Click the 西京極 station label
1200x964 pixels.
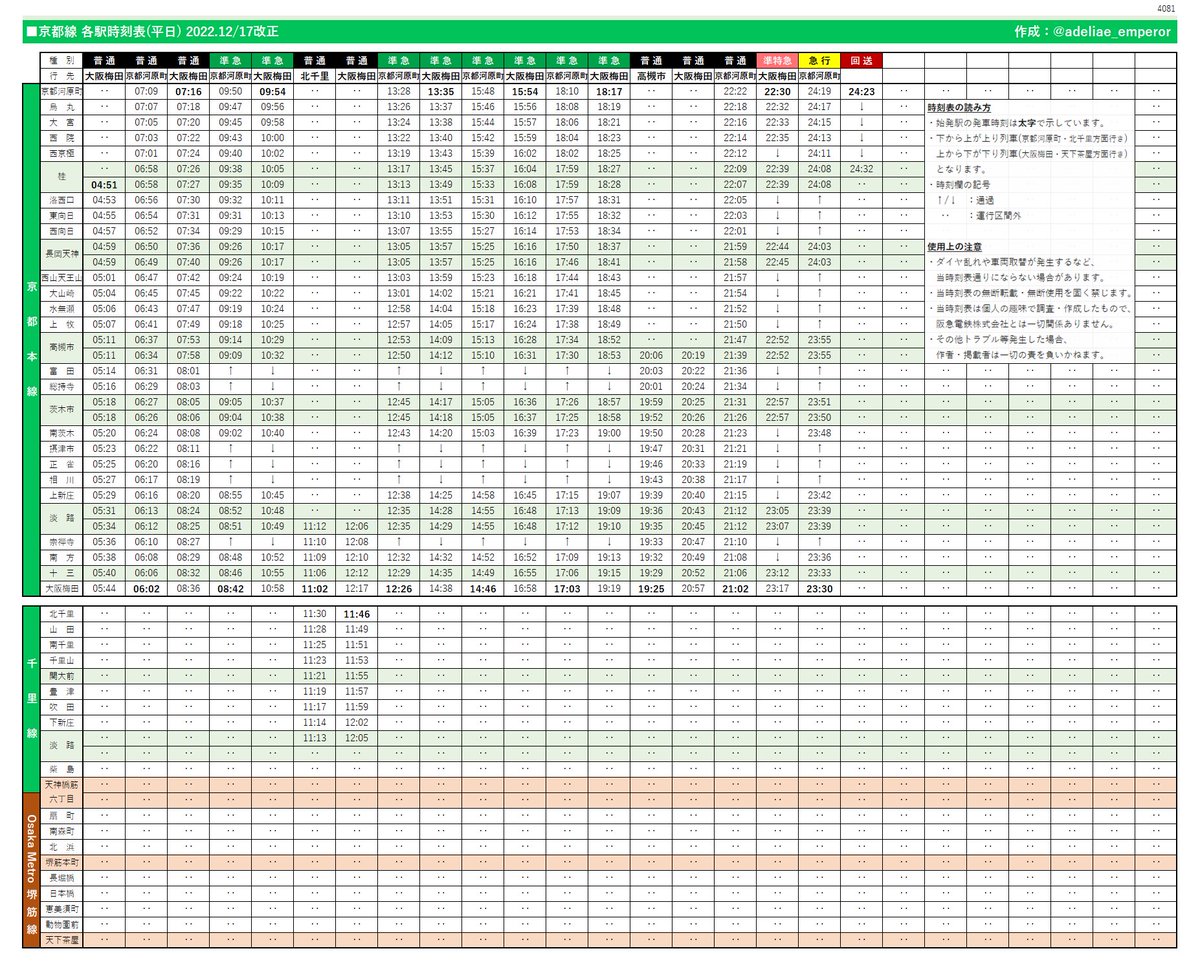62,154
